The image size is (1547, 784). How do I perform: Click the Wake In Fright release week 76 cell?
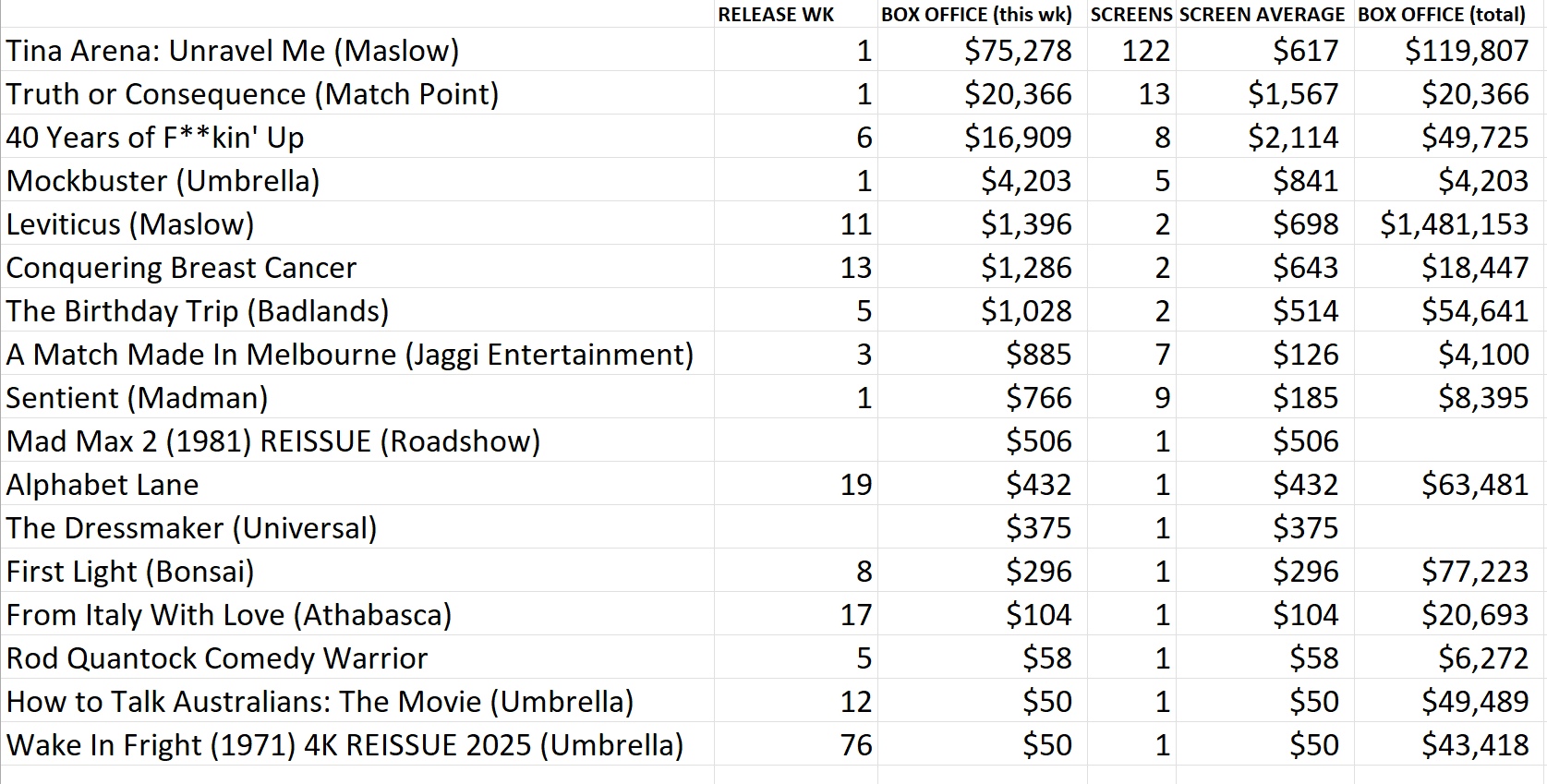[x=795, y=744]
